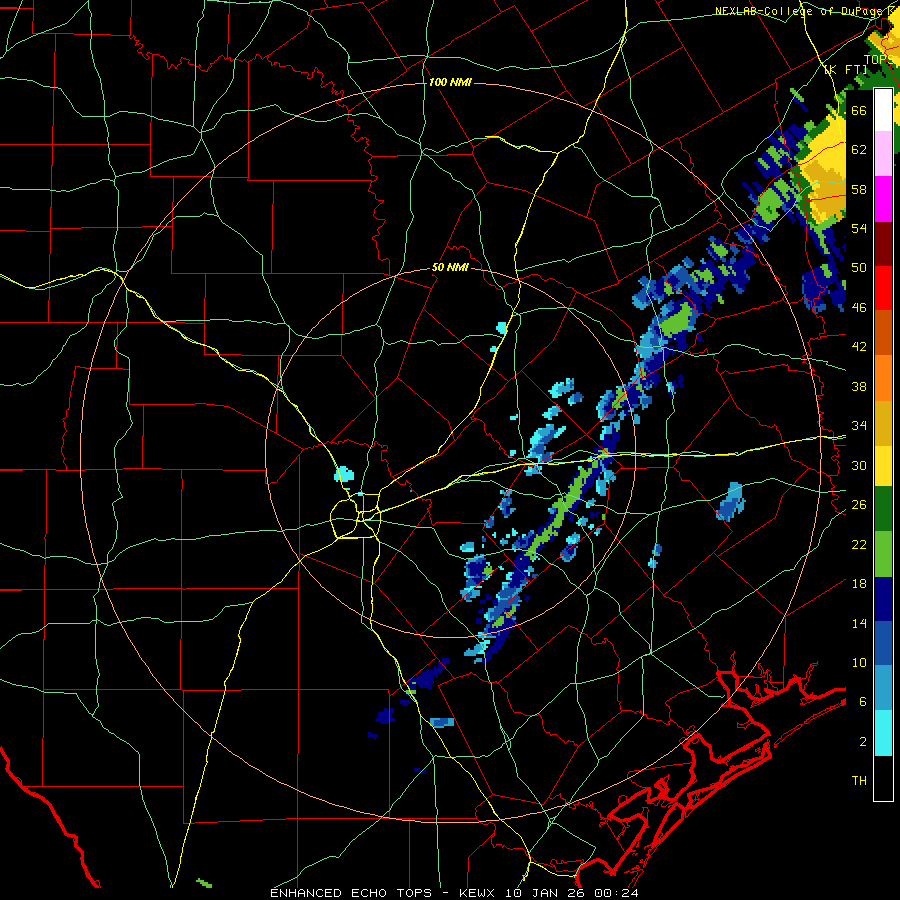
Task: Click the '10' legend value
Action: tap(859, 662)
